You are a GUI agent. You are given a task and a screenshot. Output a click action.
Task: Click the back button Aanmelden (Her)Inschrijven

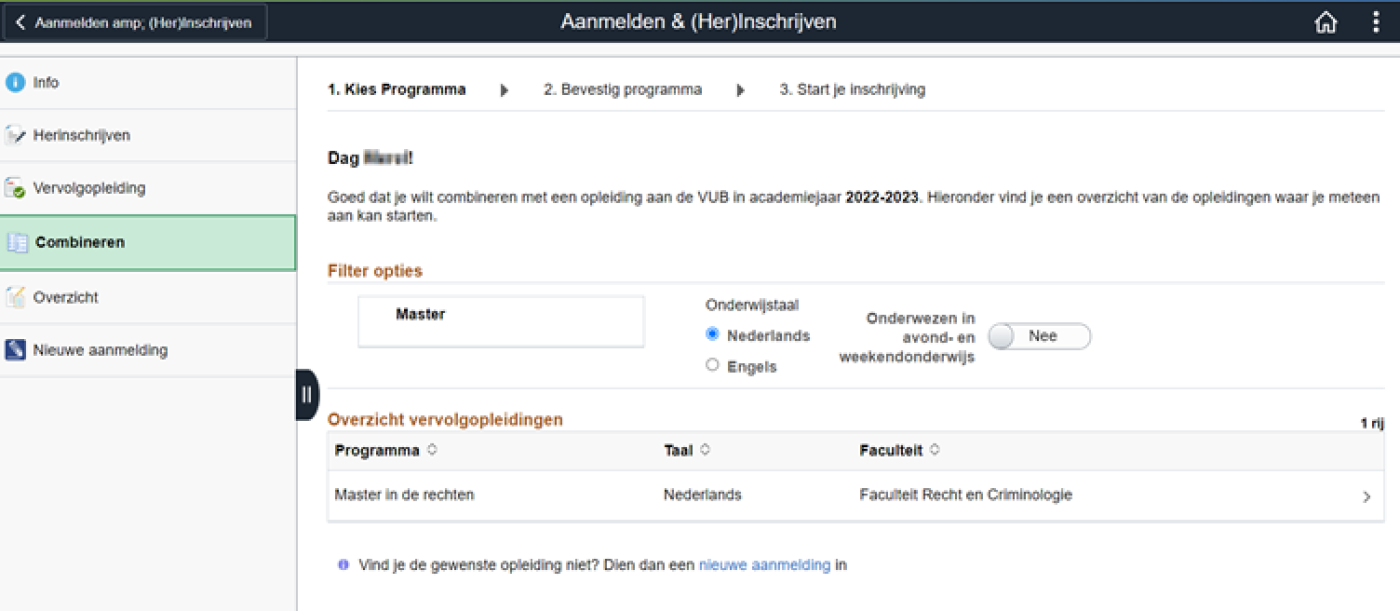tap(135, 22)
